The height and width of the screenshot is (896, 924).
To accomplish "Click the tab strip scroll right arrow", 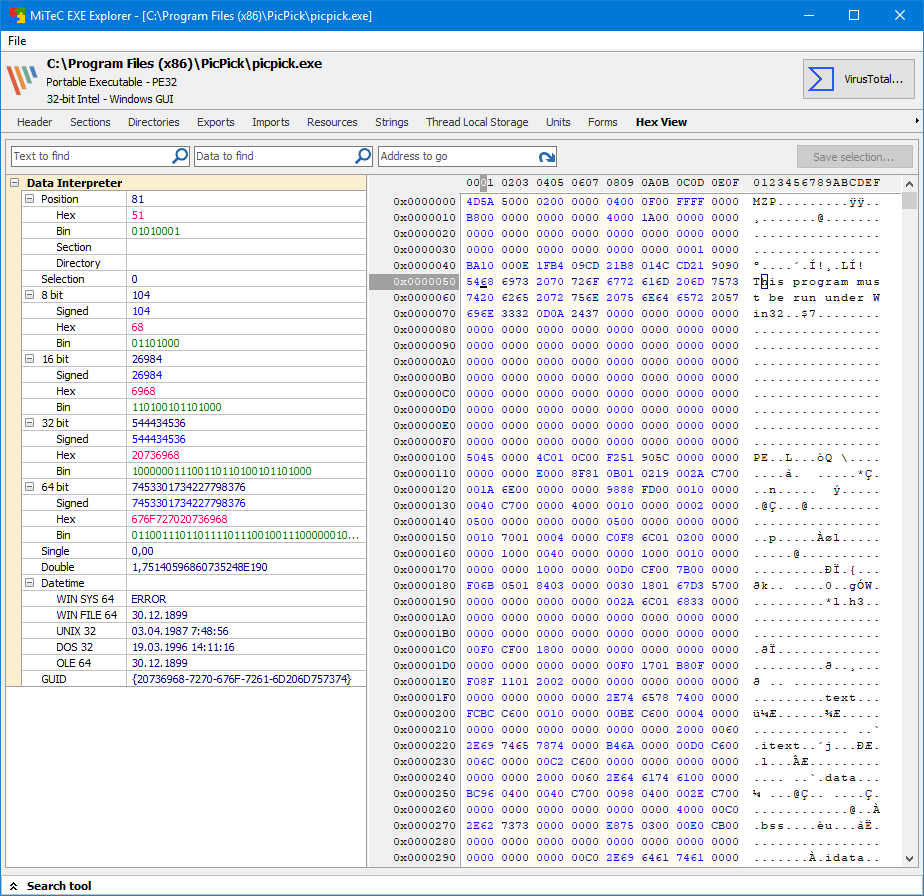I will (x=916, y=121).
